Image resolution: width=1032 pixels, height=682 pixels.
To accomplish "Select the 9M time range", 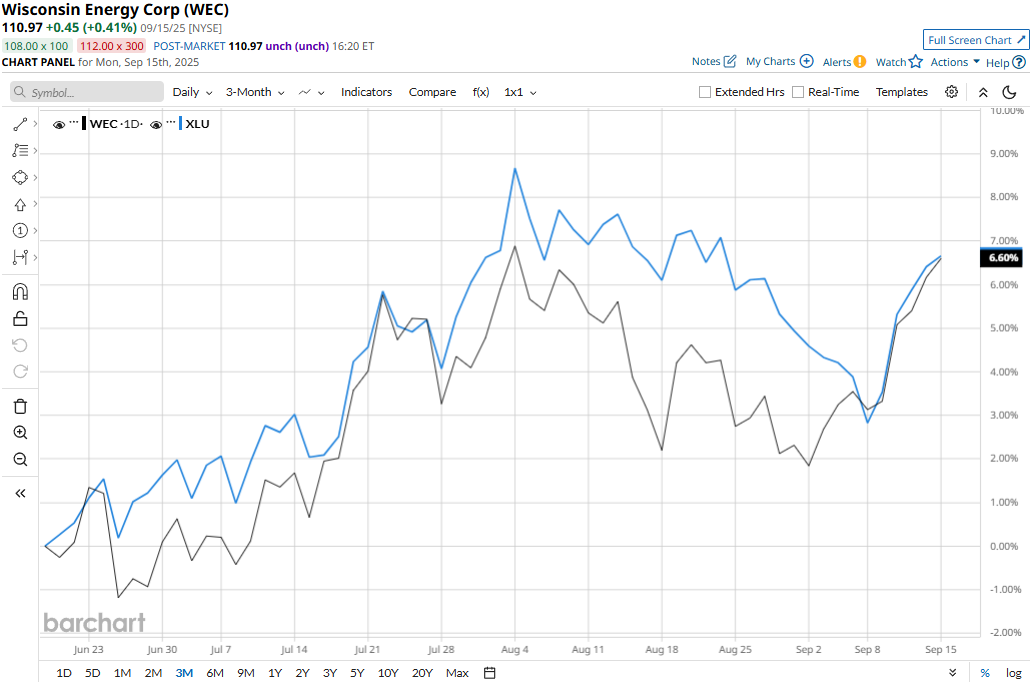I will [245, 673].
